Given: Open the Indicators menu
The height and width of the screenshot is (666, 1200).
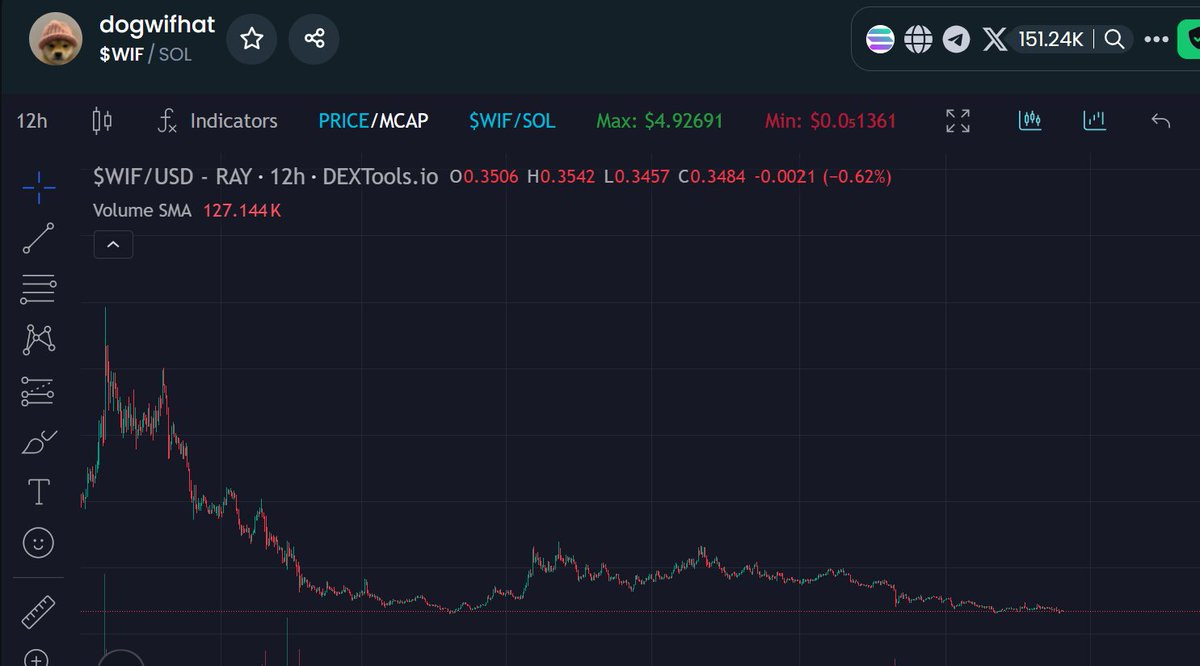Looking at the screenshot, I should tap(218, 121).
